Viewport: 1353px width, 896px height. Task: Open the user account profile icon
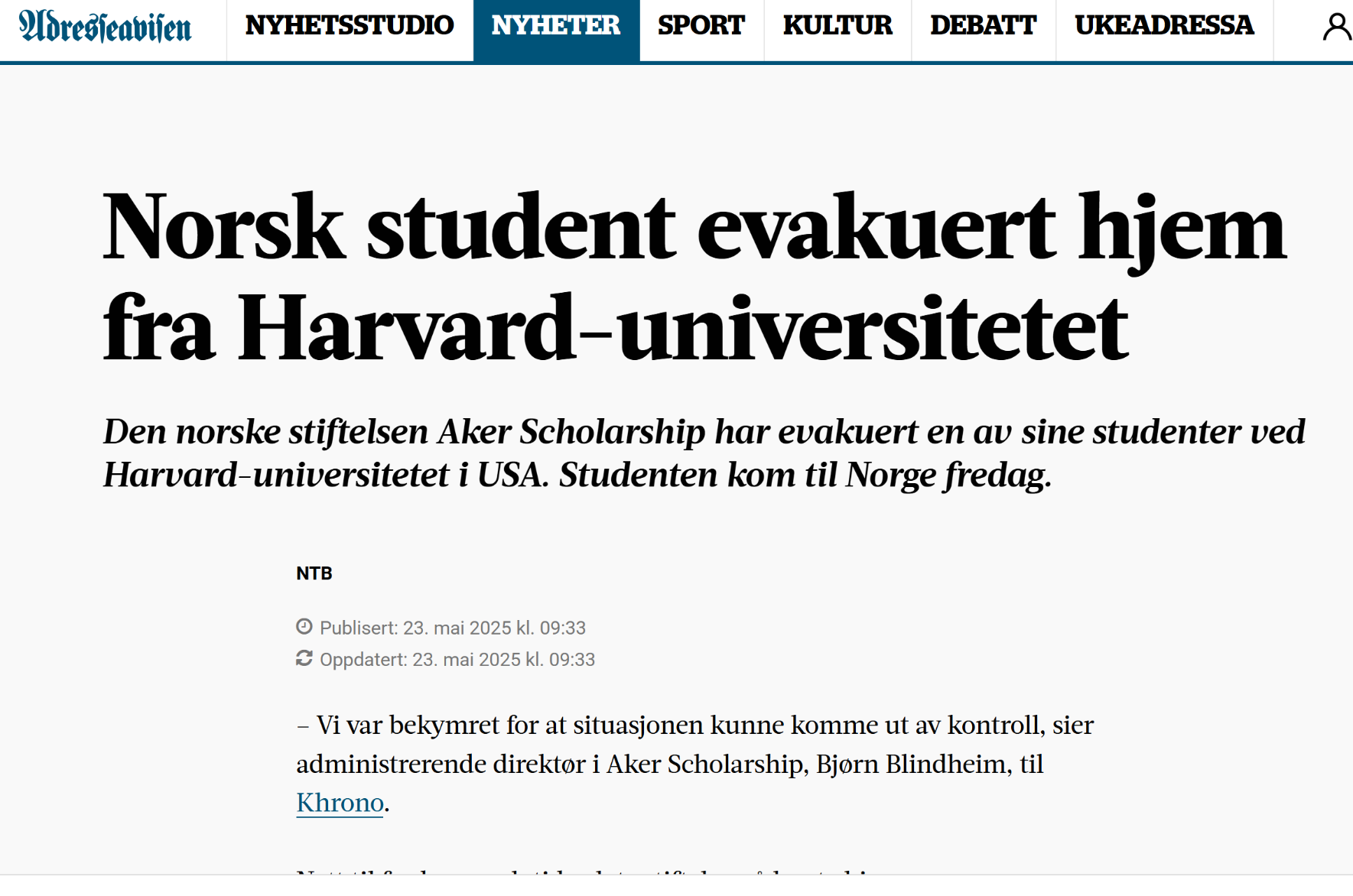(x=1336, y=27)
